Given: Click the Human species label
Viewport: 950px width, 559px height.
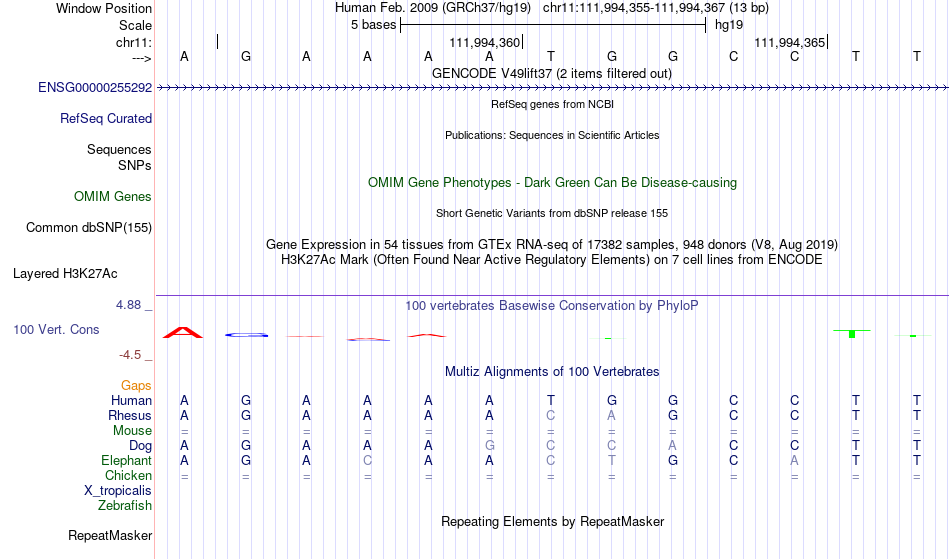Looking at the screenshot, I should [x=131, y=400].
